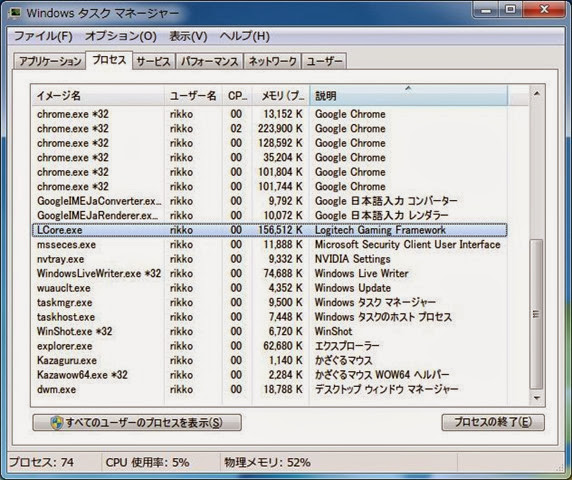Select taskmgr.exe in the list
Image resolution: width=572 pixels, height=480 pixels.
[x=270, y=302]
